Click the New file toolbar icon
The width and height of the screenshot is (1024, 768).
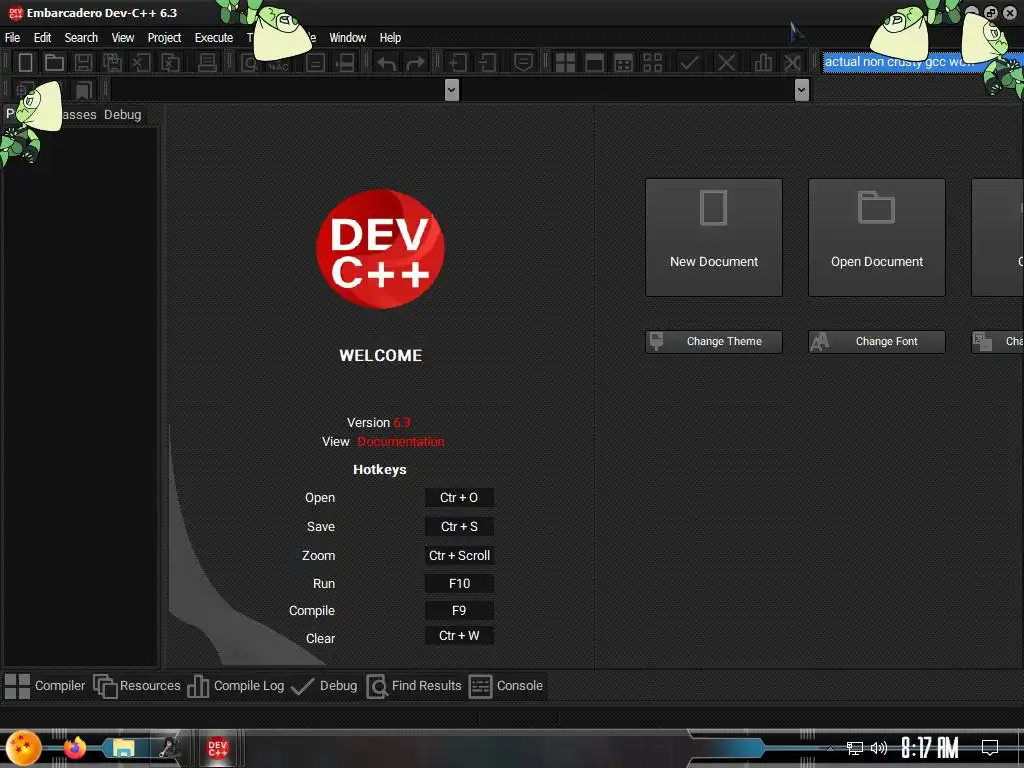[25, 63]
